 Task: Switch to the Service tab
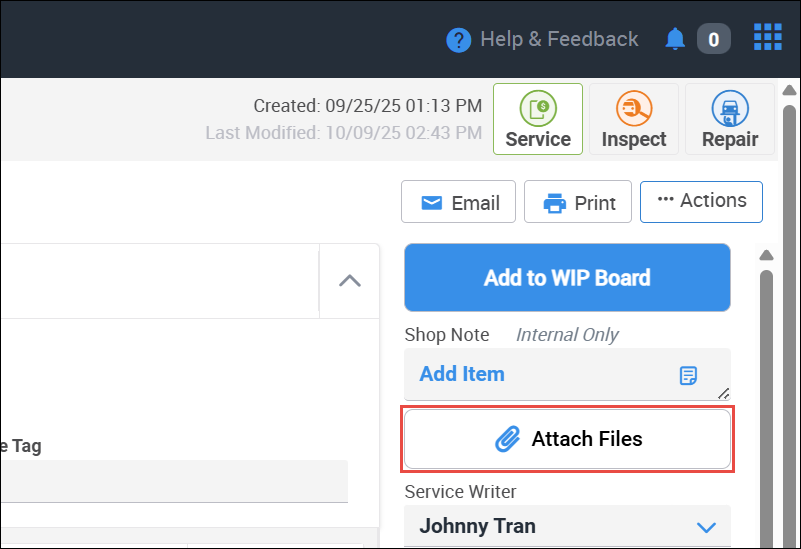[538, 119]
